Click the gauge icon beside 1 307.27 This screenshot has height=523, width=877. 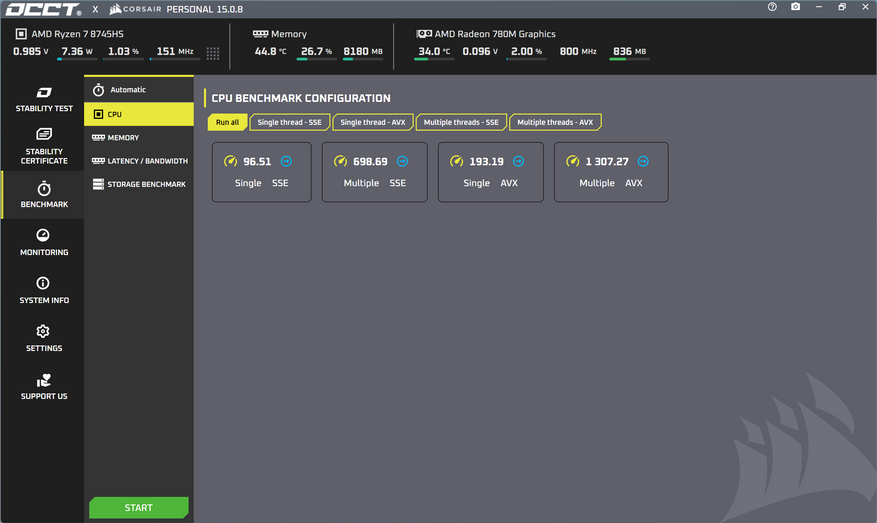(x=573, y=161)
